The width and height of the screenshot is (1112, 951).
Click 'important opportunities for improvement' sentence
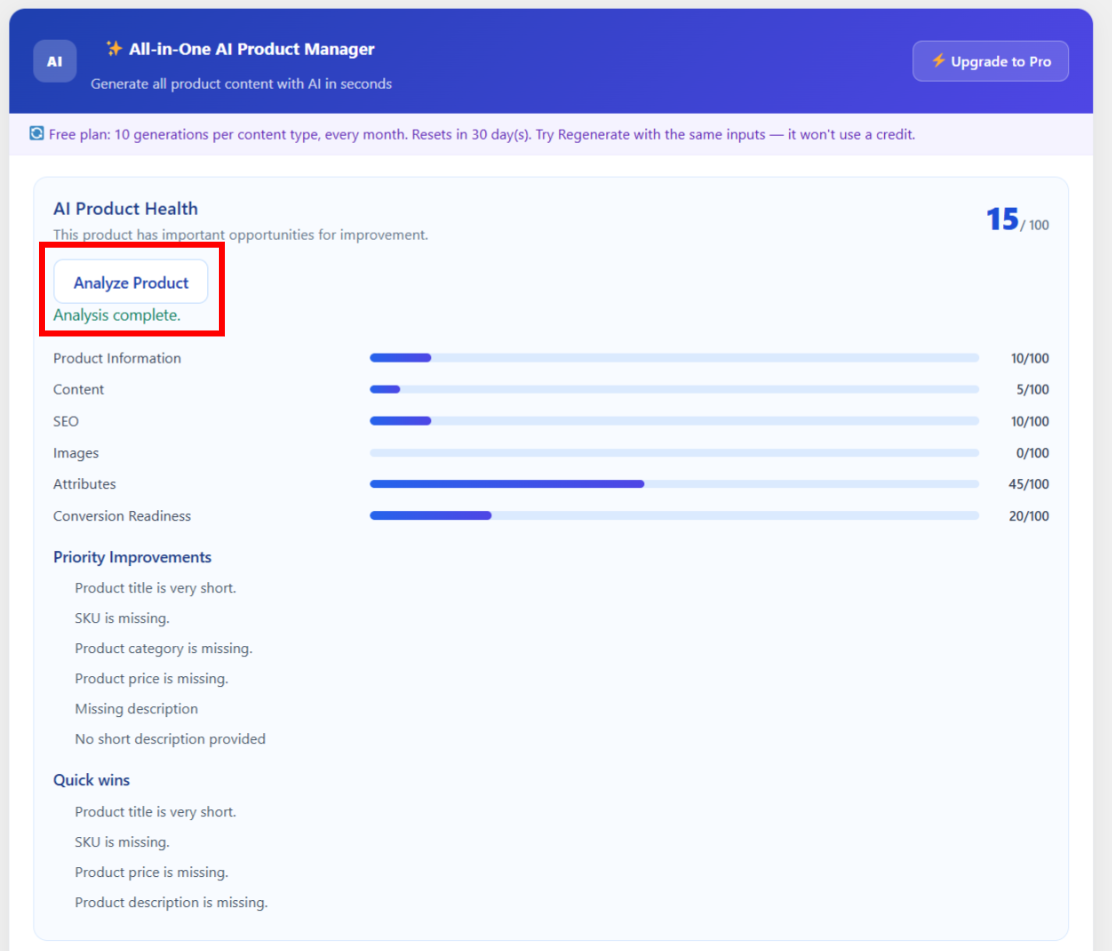coord(240,235)
